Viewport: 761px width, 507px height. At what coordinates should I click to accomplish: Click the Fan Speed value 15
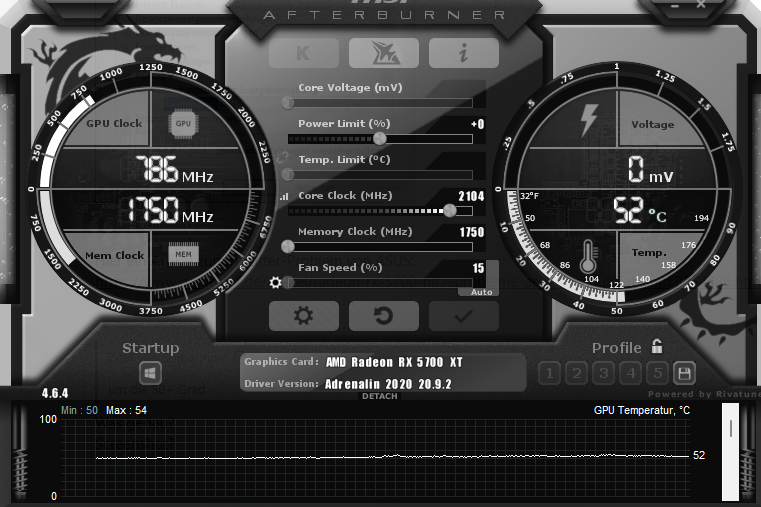point(479,268)
